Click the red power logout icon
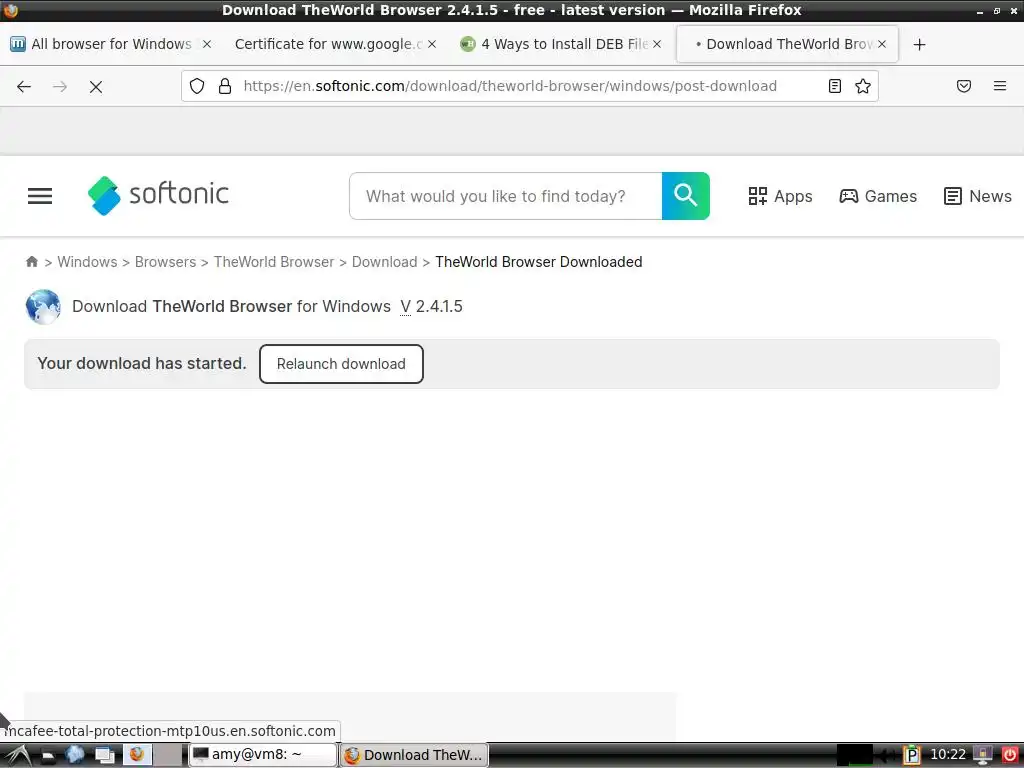This screenshot has height=768, width=1024. coord(1009,756)
